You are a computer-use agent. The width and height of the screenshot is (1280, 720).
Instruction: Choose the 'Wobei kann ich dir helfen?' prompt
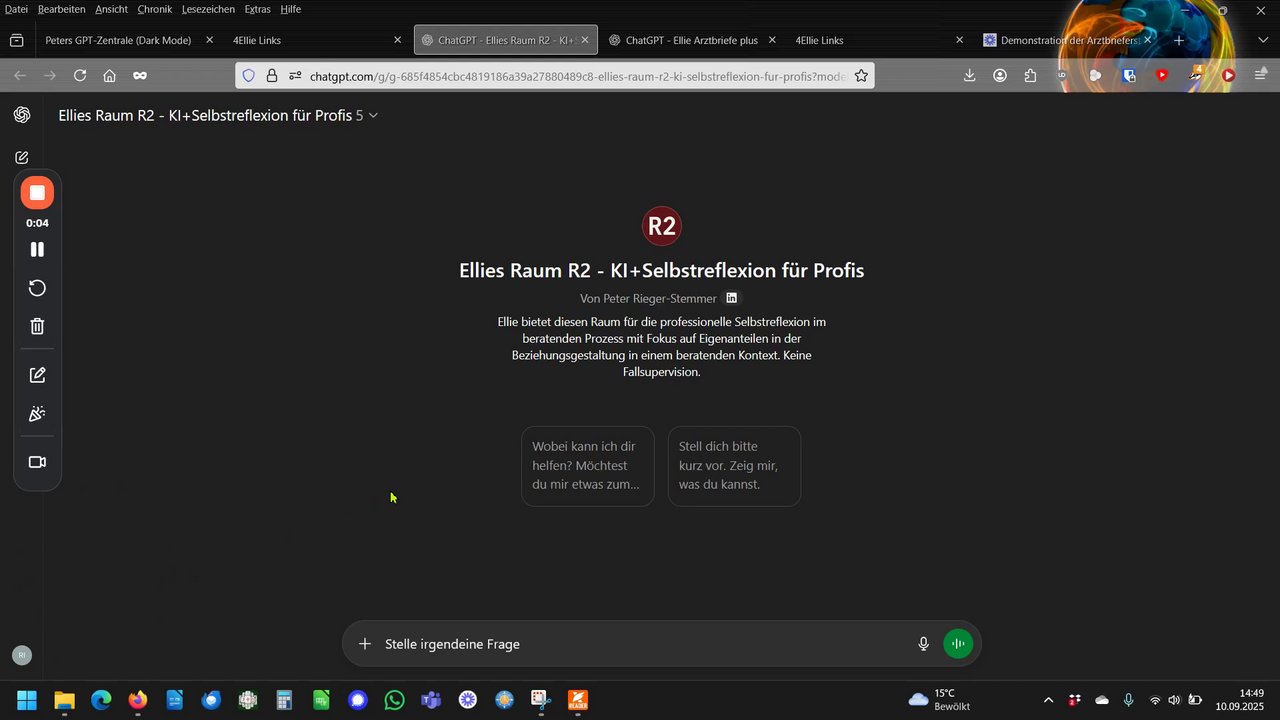click(x=588, y=466)
